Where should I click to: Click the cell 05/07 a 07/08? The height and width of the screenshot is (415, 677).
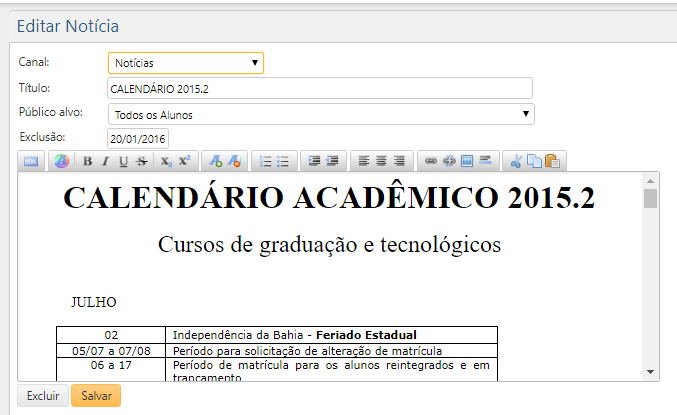coord(111,351)
